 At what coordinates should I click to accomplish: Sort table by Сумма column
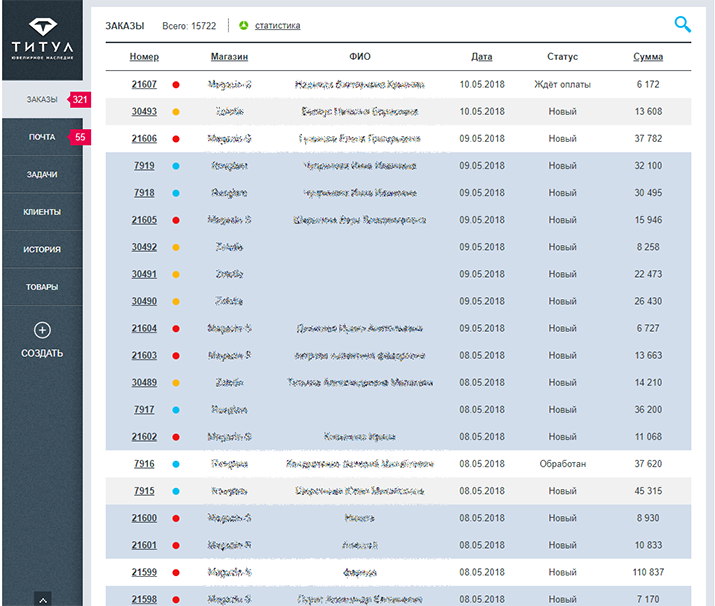[648, 57]
